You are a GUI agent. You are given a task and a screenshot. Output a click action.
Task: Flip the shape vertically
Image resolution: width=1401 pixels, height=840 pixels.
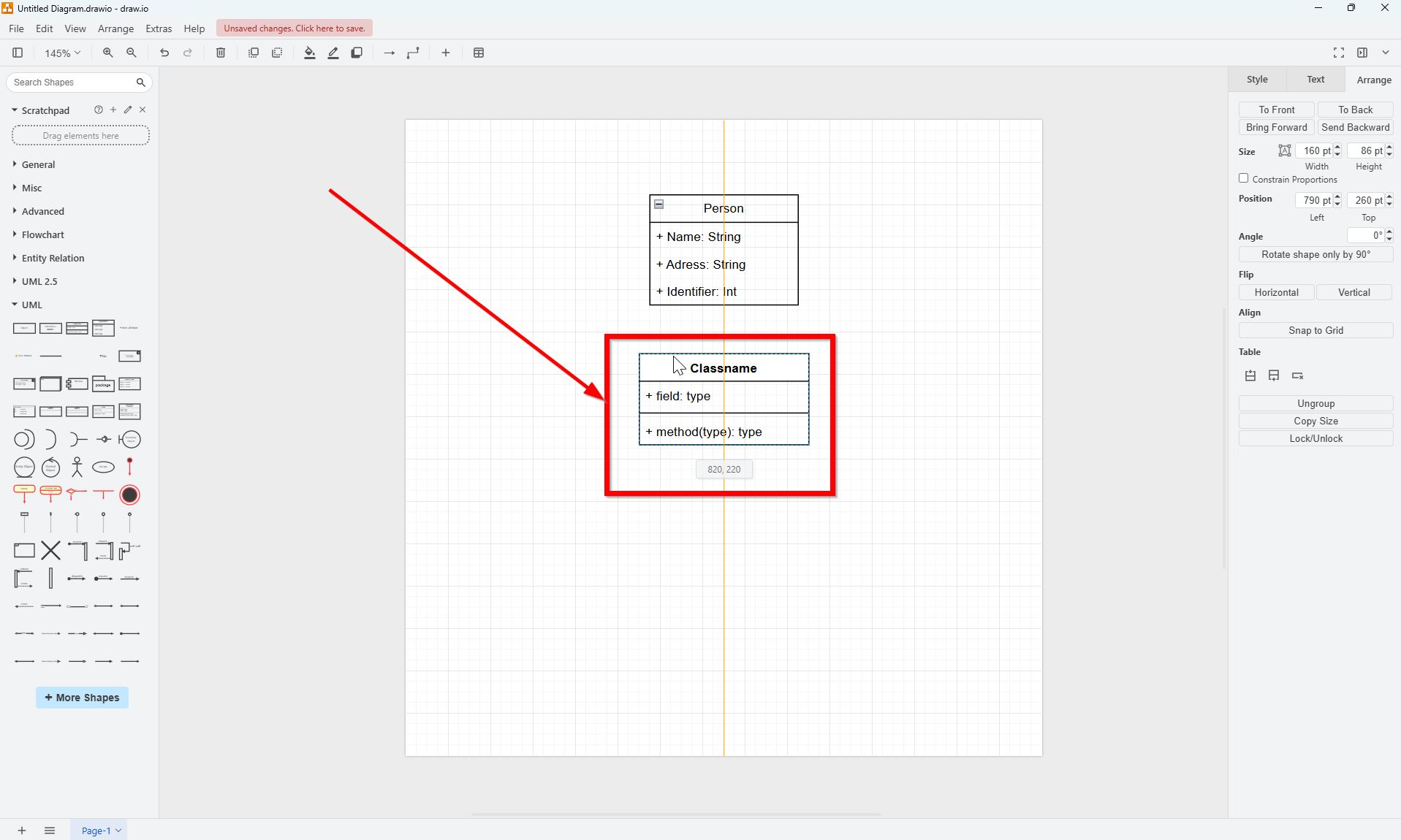click(x=1354, y=292)
